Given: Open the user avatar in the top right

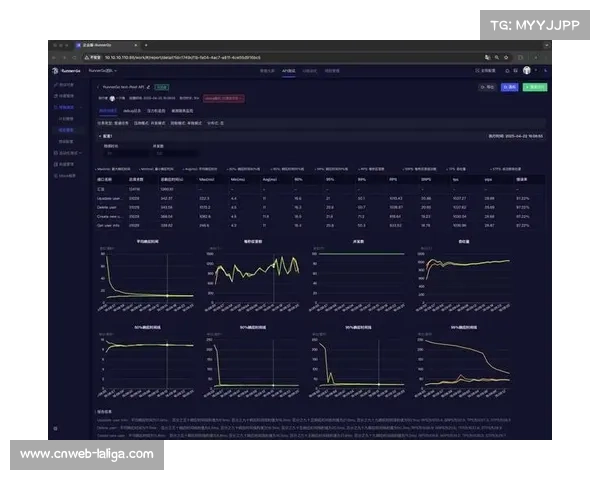Looking at the screenshot, I should point(527,71).
